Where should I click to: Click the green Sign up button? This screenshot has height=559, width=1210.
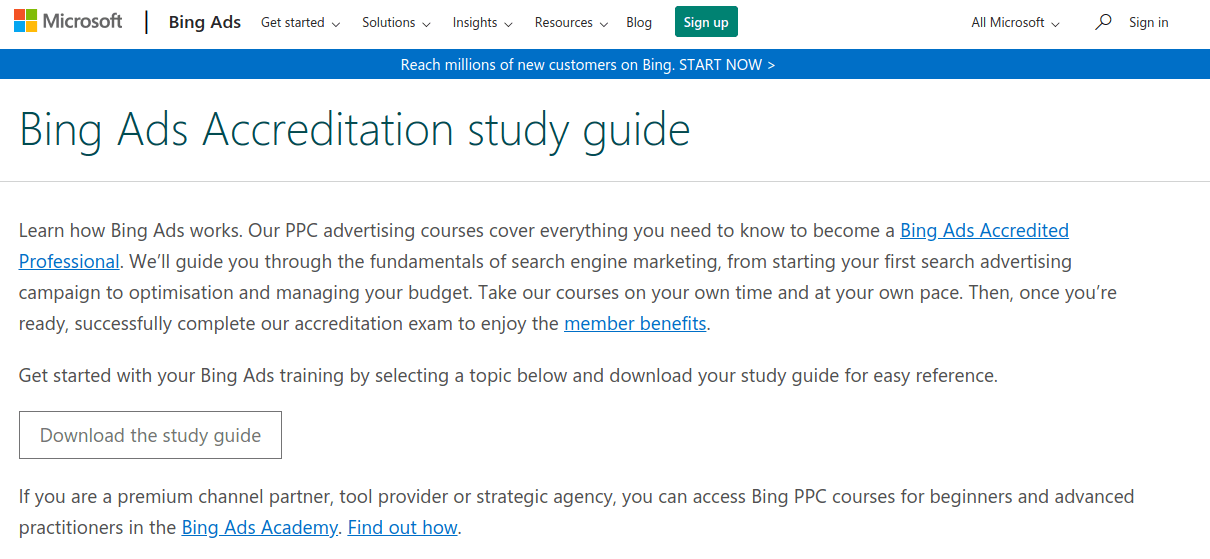tap(706, 22)
